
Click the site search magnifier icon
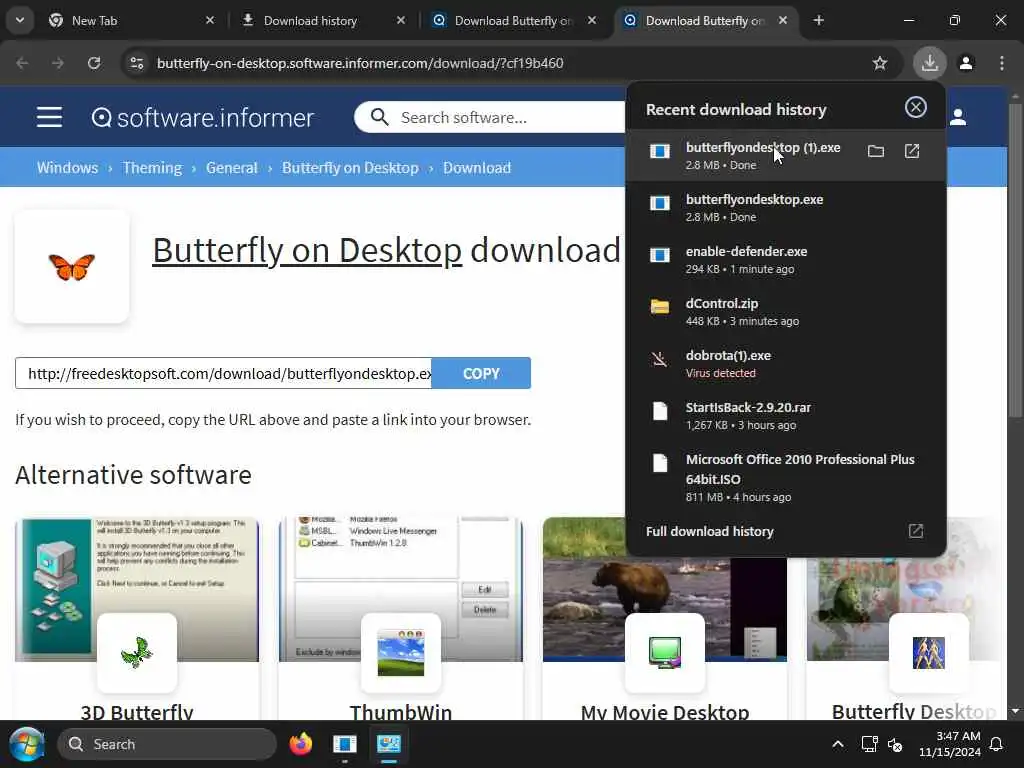pos(379,118)
